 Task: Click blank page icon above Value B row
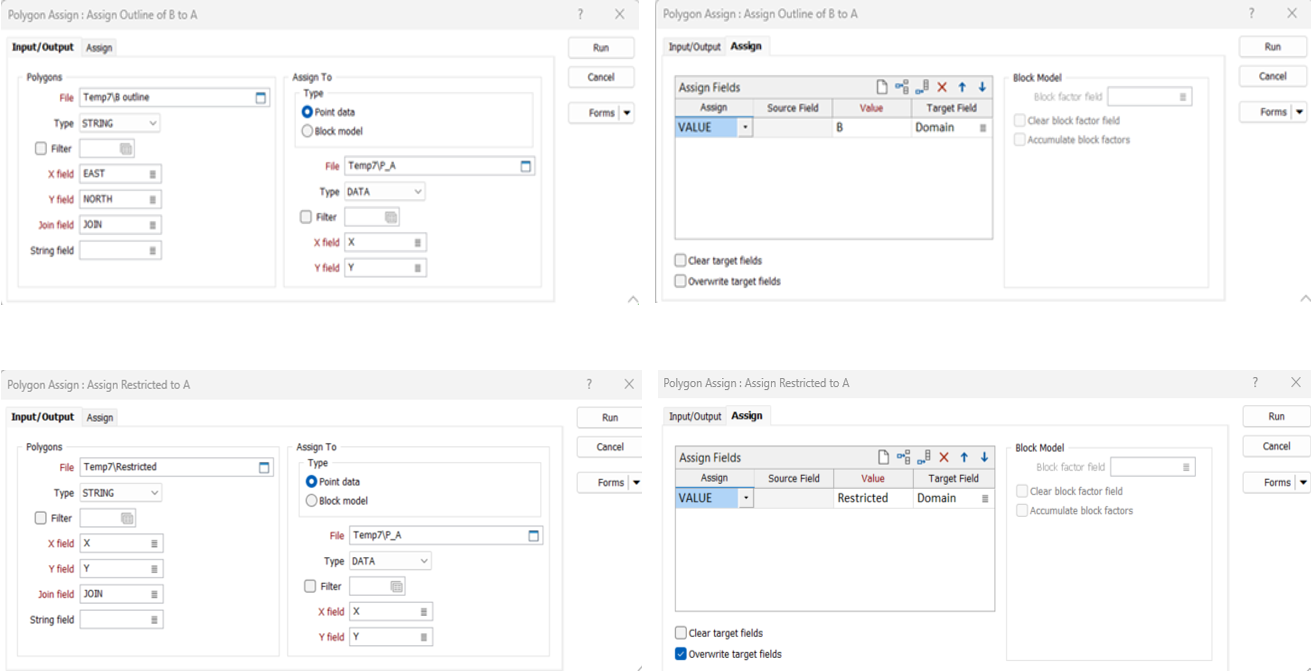click(x=882, y=88)
